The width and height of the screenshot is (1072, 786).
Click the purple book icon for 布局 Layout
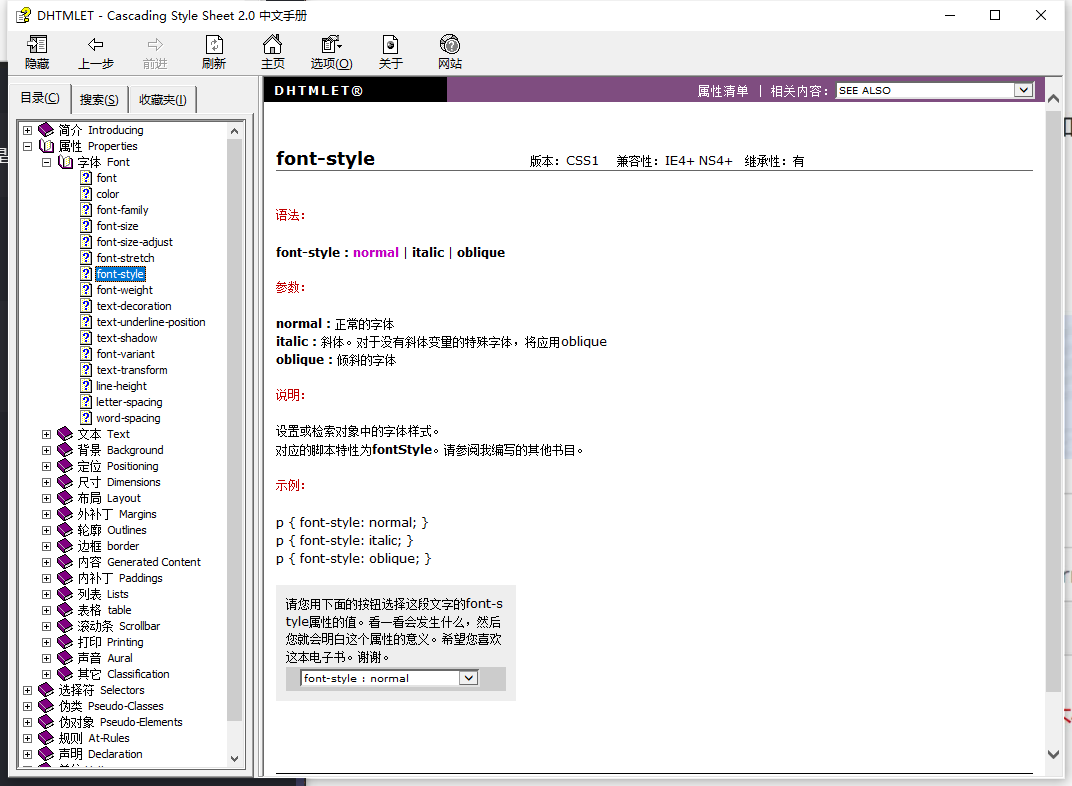pos(65,498)
